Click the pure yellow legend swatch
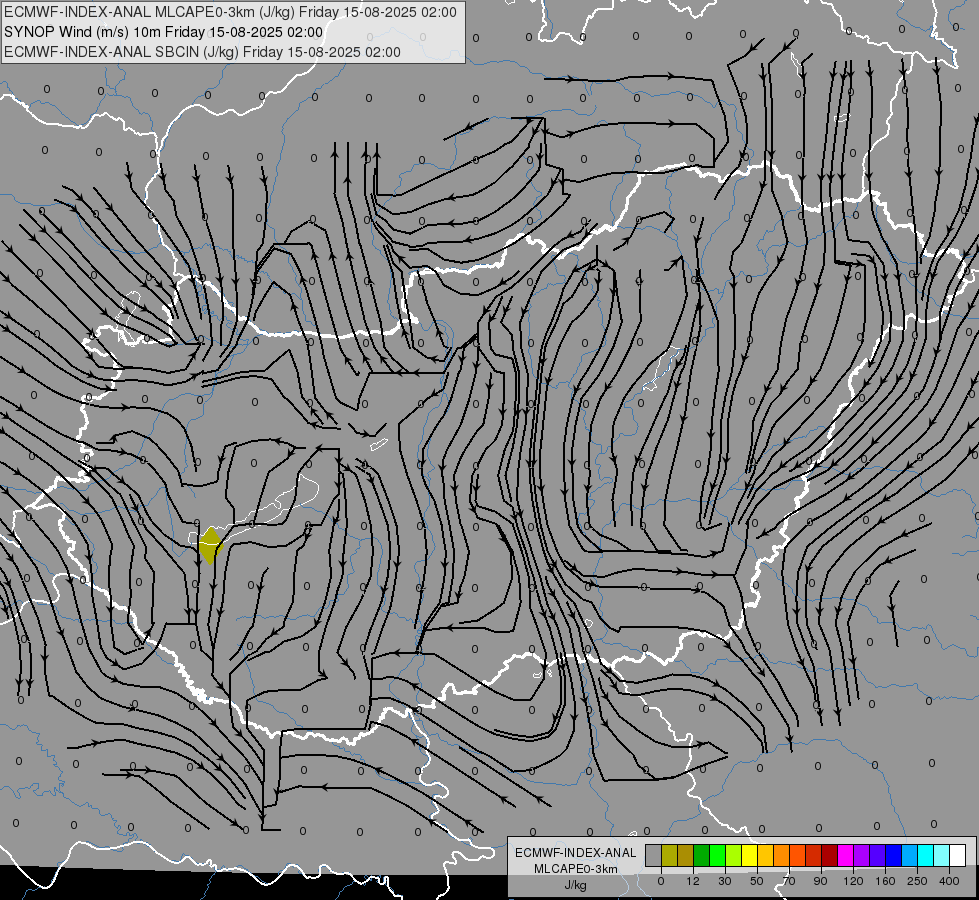The image size is (979, 900). point(749,855)
